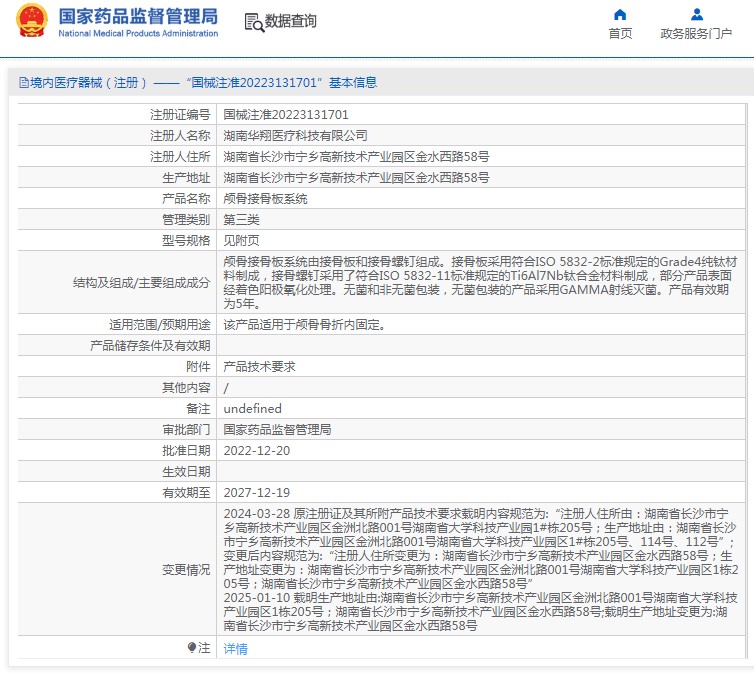The width and height of the screenshot is (754, 677).
Task: Click the 有效期至 row label
Action: coord(186,492)
